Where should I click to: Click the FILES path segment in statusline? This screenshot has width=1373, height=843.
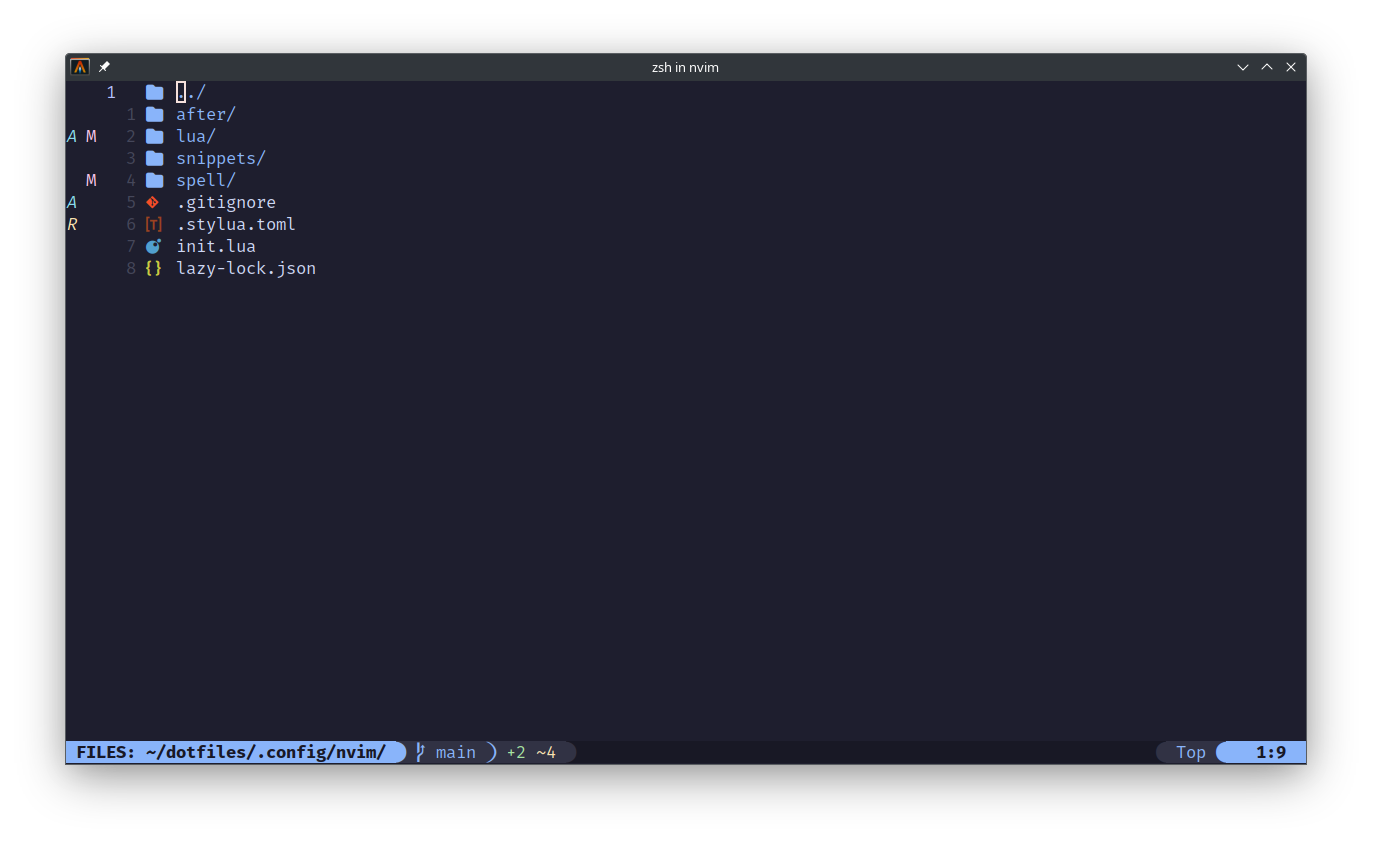[231, 752]
